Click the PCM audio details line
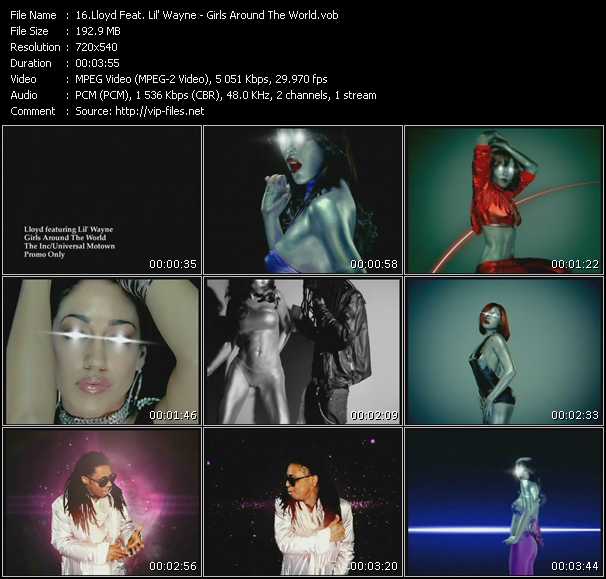Screen dimensions: 606x579 [x=226, y=95]
